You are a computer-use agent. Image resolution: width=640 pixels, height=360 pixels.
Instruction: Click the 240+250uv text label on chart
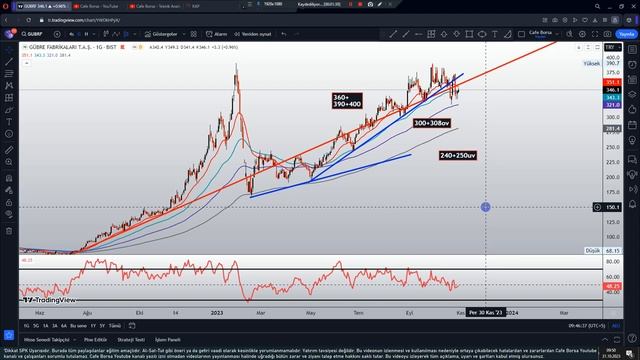pyautogui.click(x=458, y=155)
